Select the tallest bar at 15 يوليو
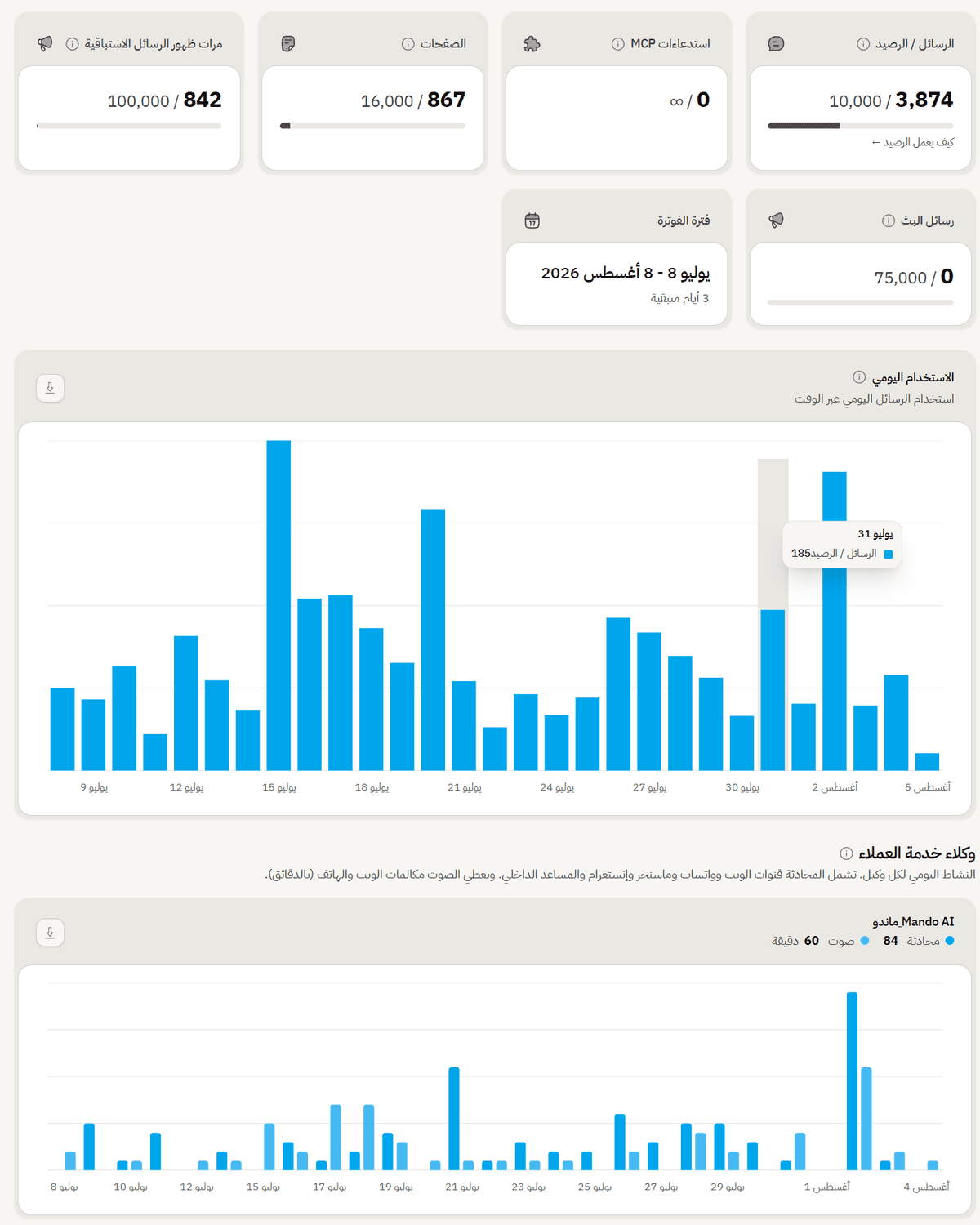The height and width of the screenshot is (1225, 980). coord(278,605)
